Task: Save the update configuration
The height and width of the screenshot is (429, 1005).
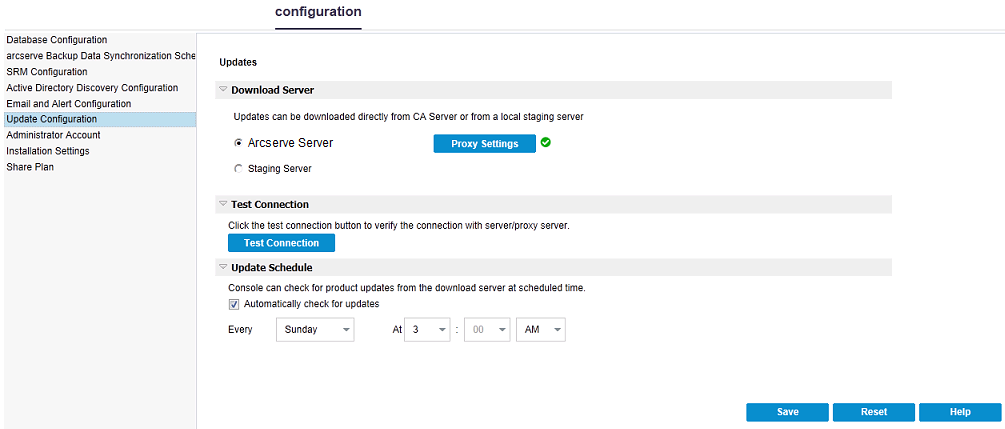Action: click(x=787, y=412)
